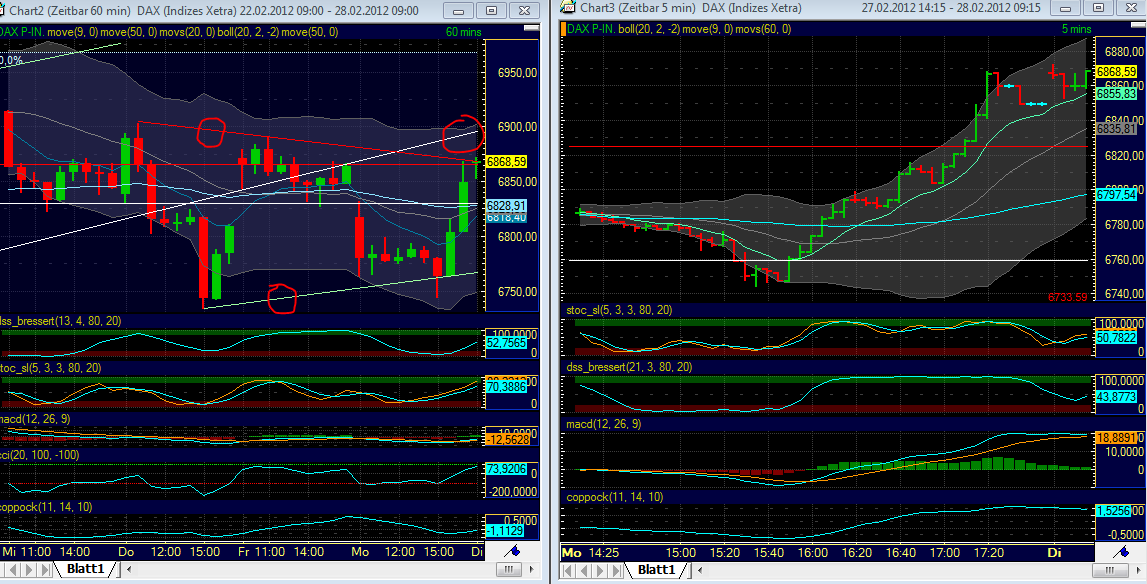This screenshot has width=1147, height=584.
Task: Click the yellow 6868,59 price tag in Chart3
Action: (1116, 72)
